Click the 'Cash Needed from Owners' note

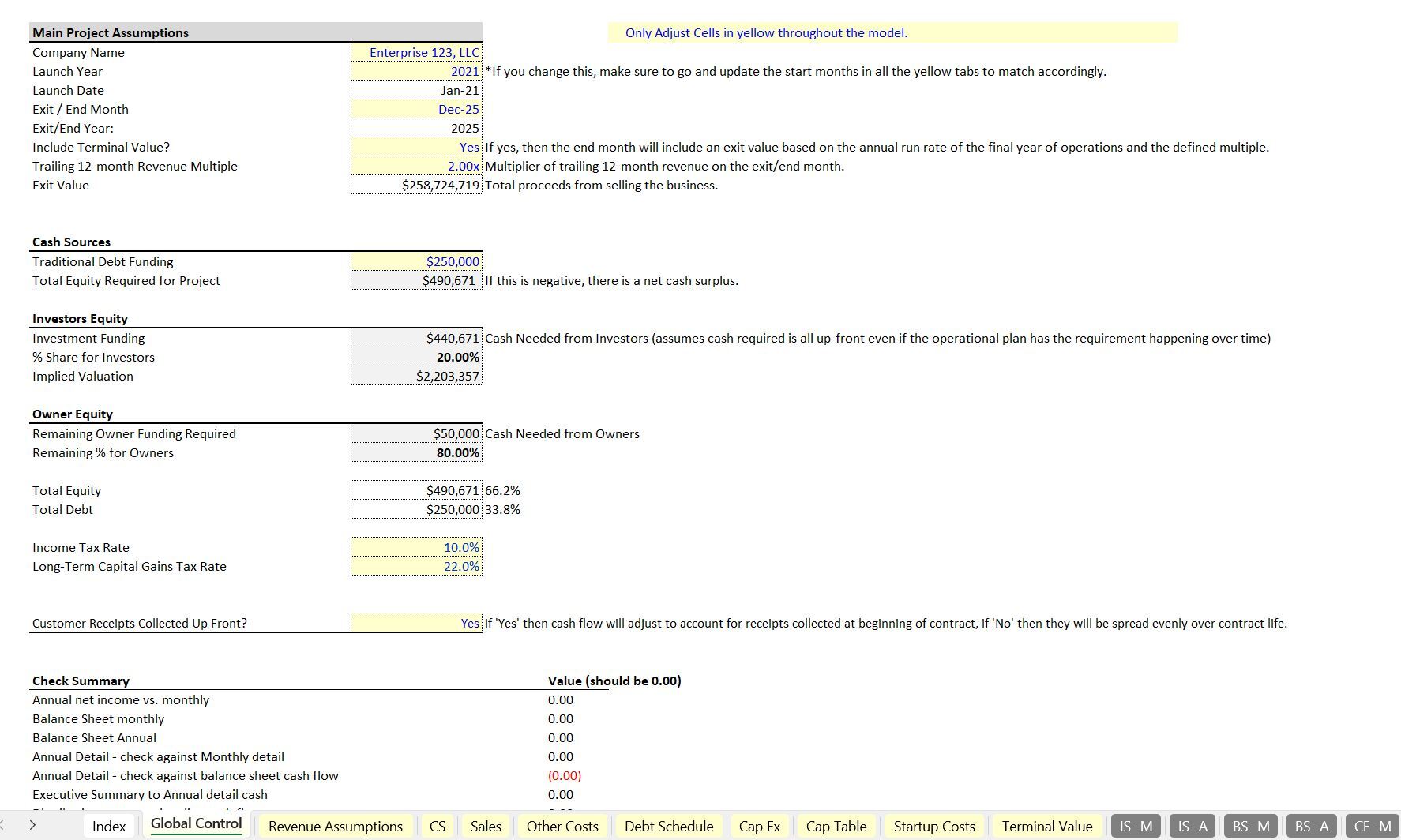[x=562, y=433]
